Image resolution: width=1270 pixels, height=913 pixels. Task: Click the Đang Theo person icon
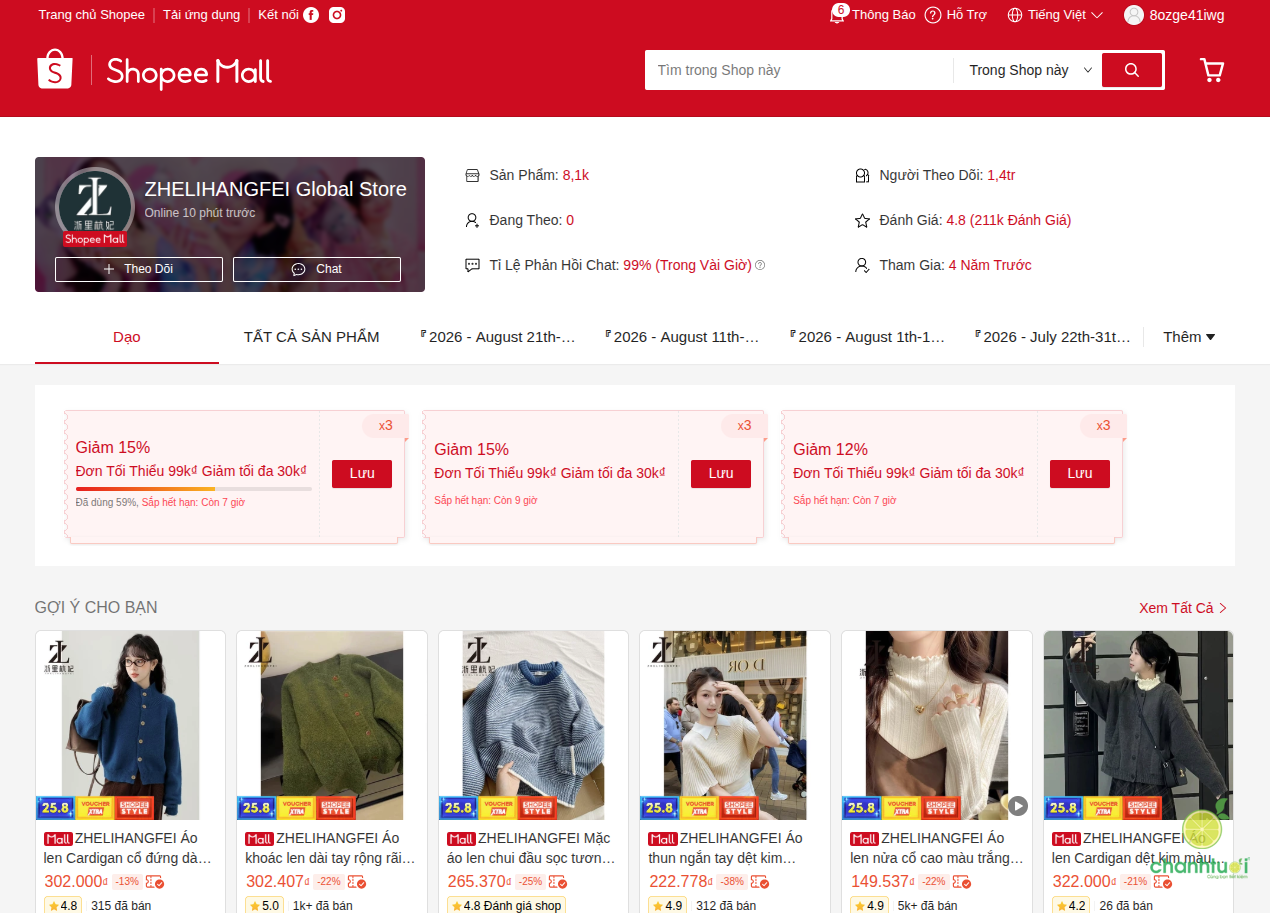[x=473, y=220]
